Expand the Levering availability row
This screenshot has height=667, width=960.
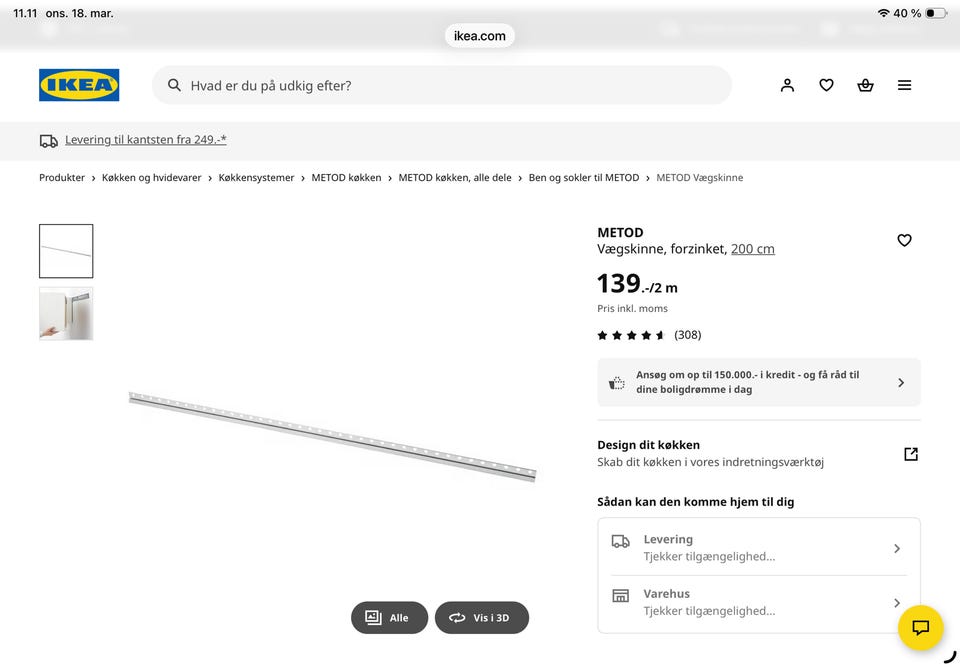click(x=758, y=547)
